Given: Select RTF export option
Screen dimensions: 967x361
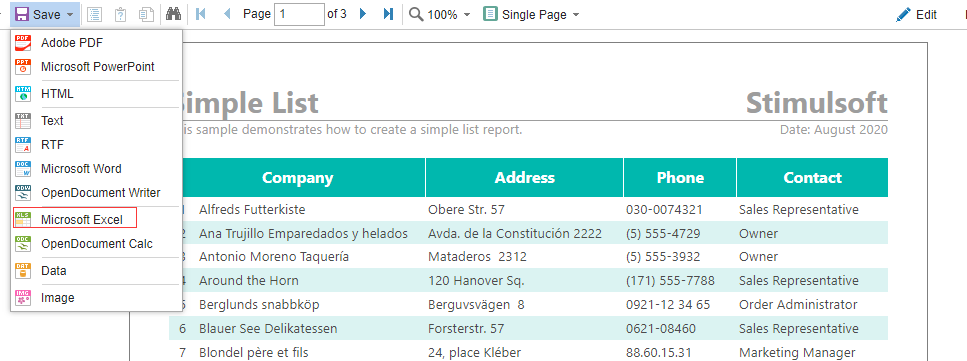Looking at the screenshot, I should pyautogui.click(x=96, y=144).
